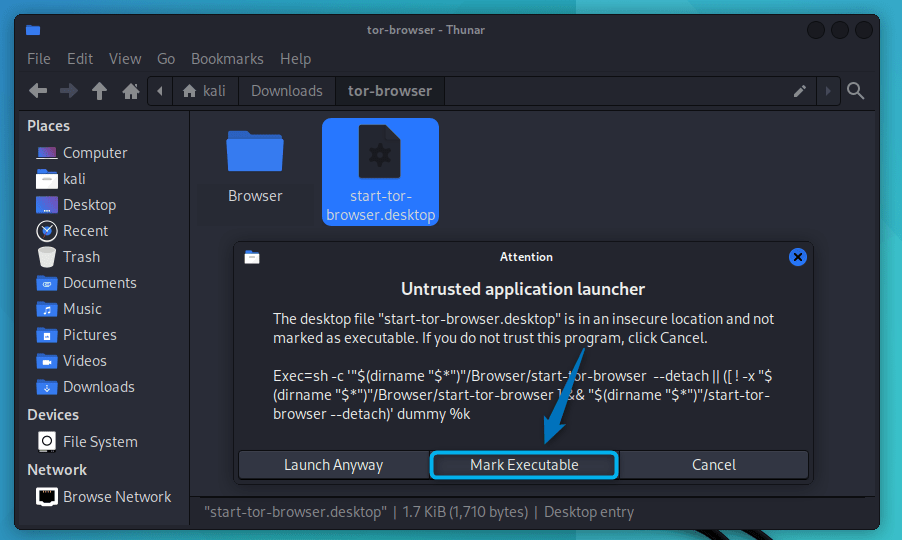Viewport: 902px width, 540px height.
Task: Select Computer in the Places sidebar
Action: click(x=95, y=153)
